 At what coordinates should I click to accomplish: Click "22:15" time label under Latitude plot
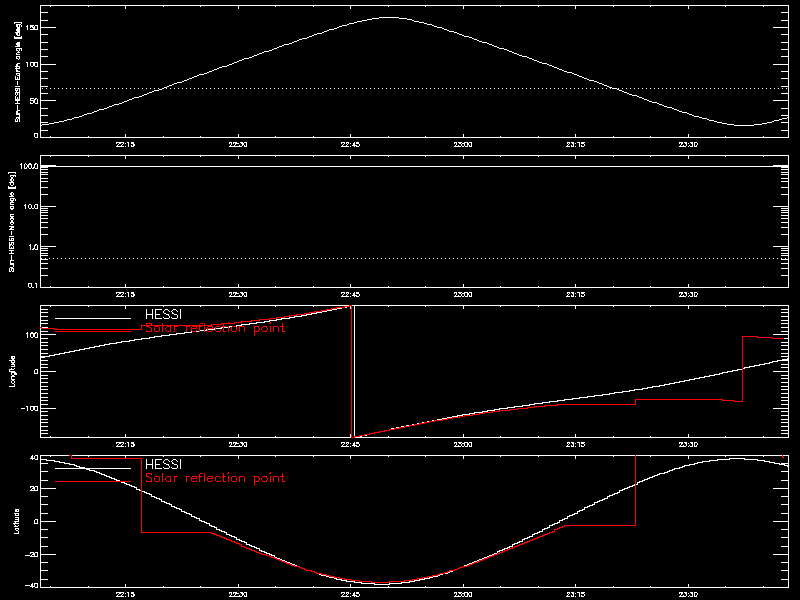click(x=125, y=595)
